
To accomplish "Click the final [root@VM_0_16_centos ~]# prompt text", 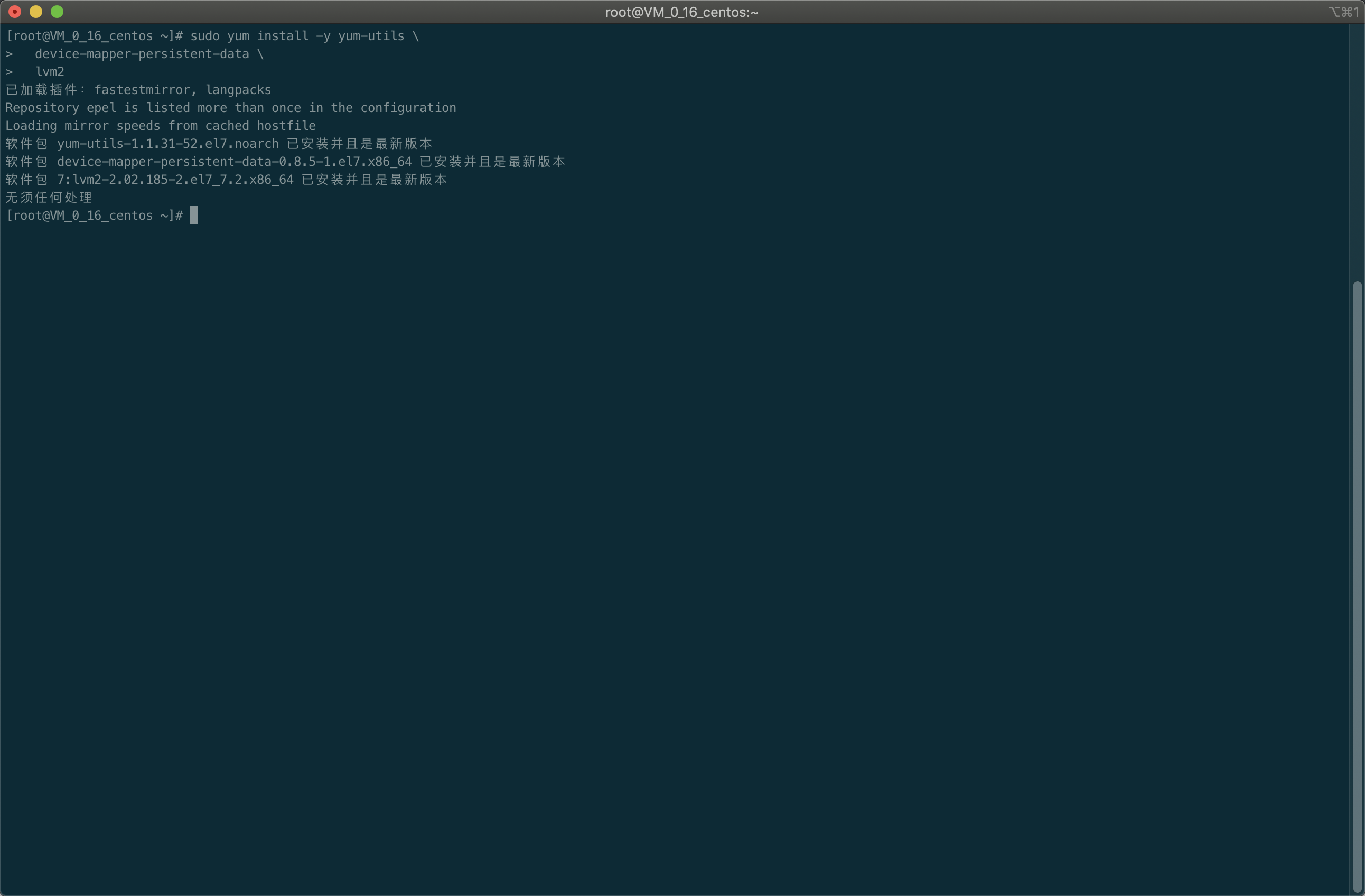I will [x=94, y=215].
